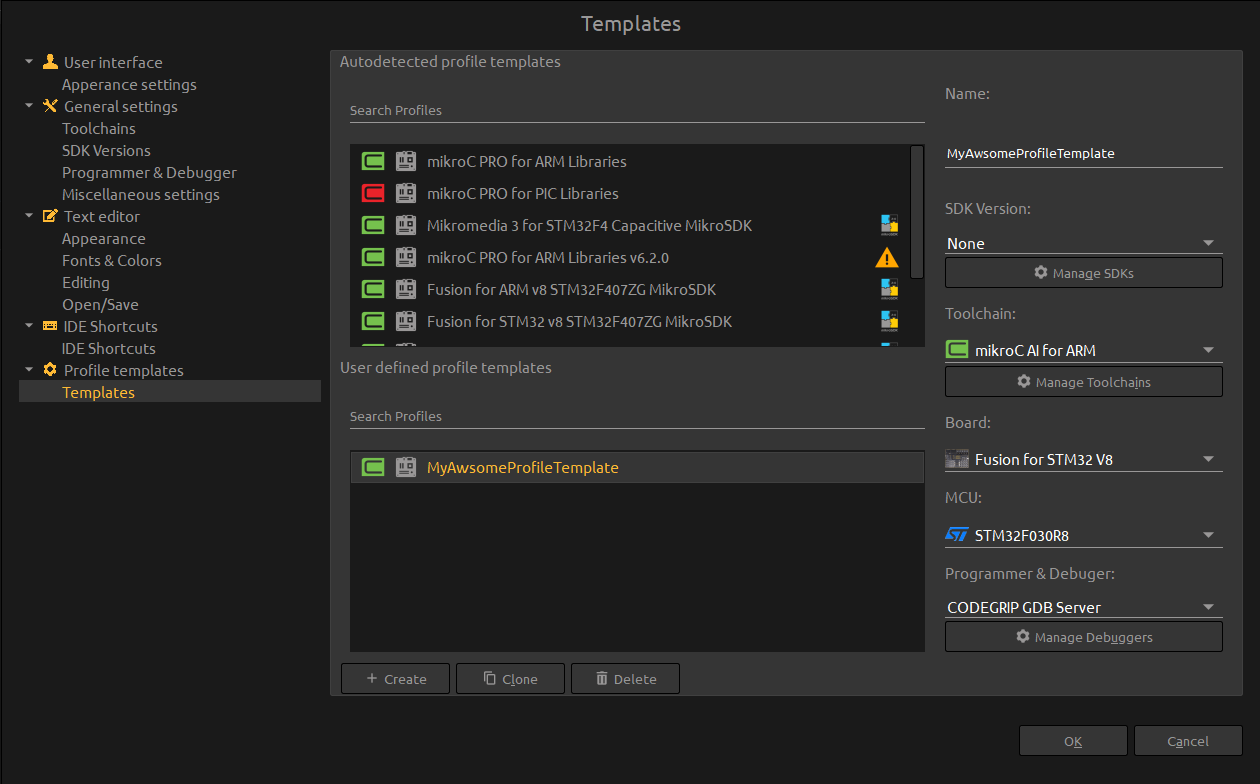Image resolution: width=1260 pixels, height=784 pixels.
Task: Collapse the Text editor tree group
Action: [x=29, y=216]
